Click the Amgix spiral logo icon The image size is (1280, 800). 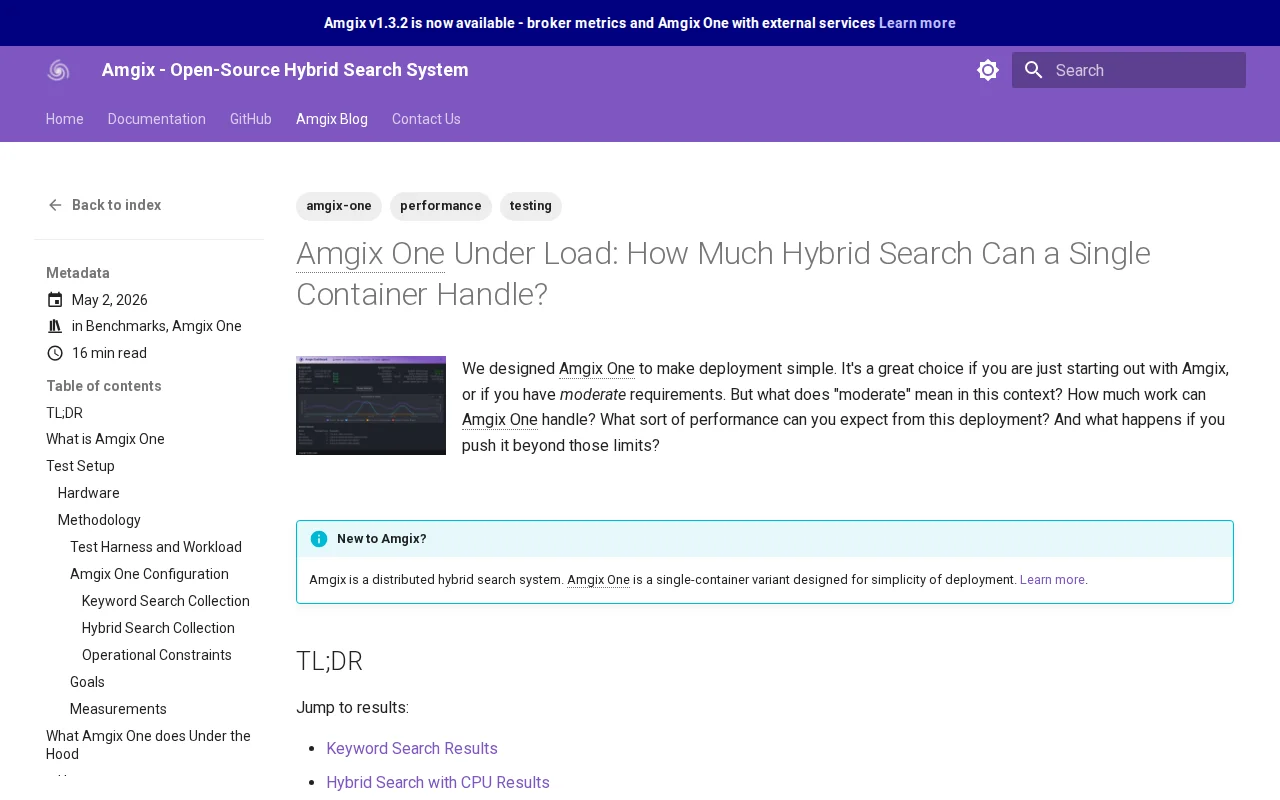coord(58,70)
